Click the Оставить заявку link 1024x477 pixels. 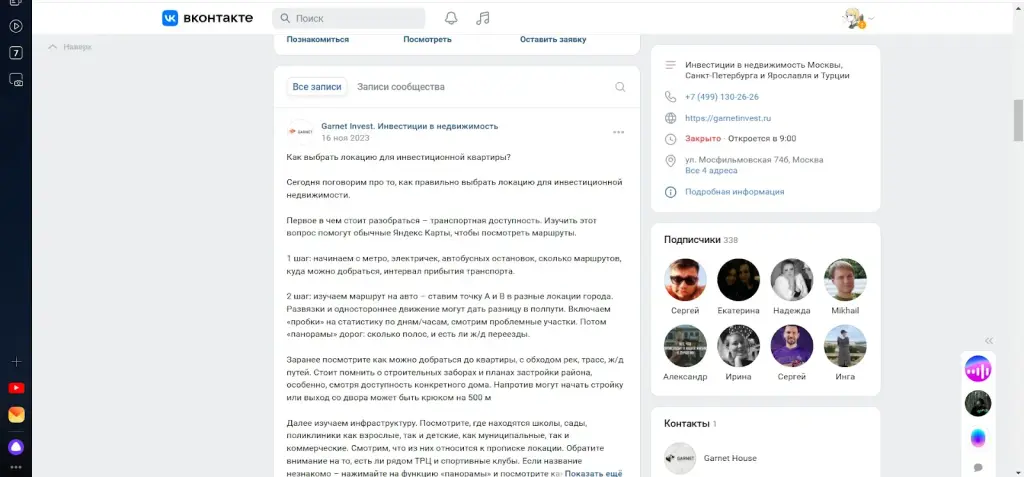(553, 39)
